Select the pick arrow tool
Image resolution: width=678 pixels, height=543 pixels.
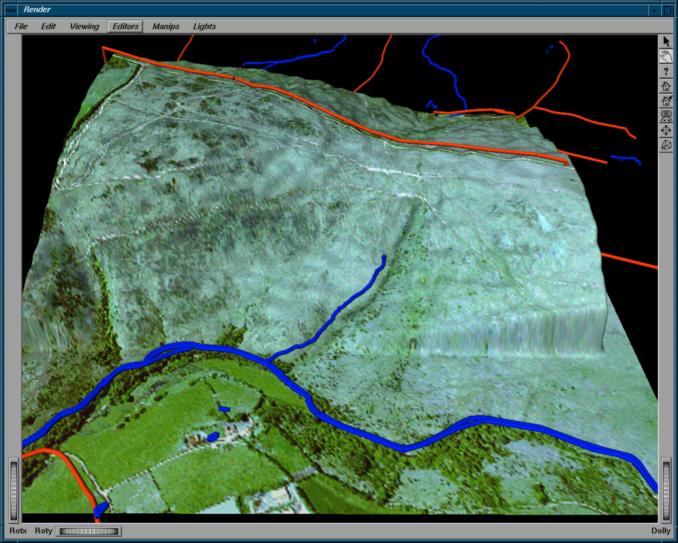(x=666, y=41)
